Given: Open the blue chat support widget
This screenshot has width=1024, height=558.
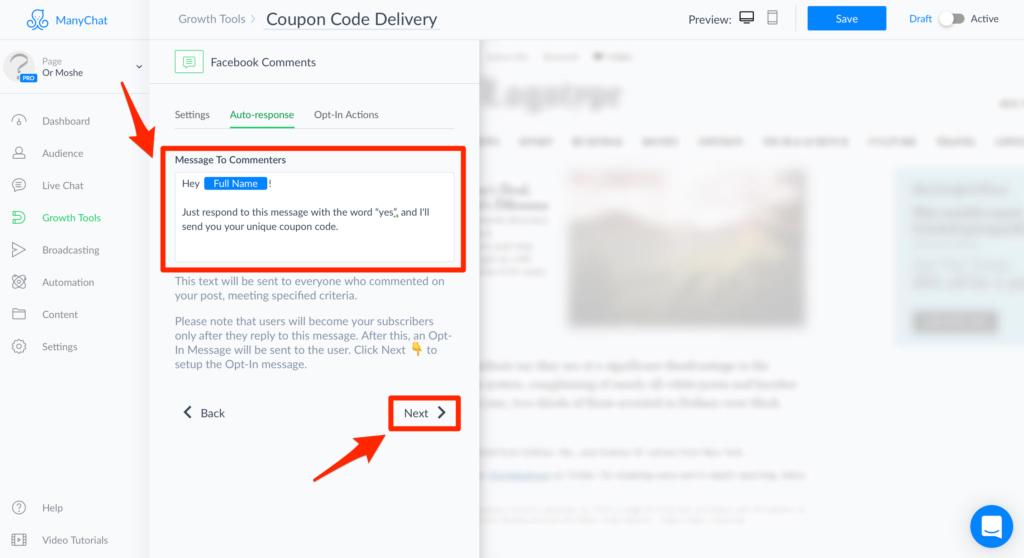Looking at the screenshot, I should pyautogui.click(x=991, y=526).
